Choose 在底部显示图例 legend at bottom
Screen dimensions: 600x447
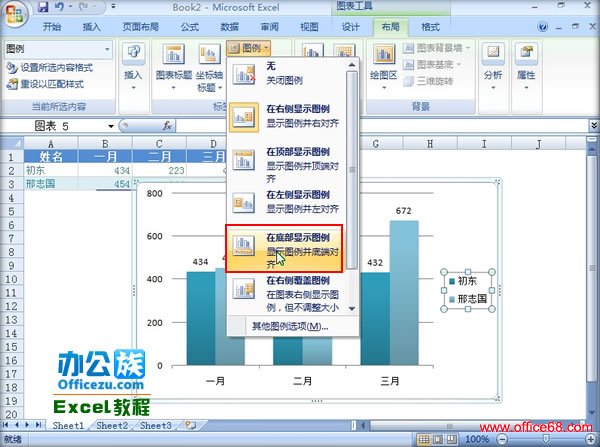284,249
